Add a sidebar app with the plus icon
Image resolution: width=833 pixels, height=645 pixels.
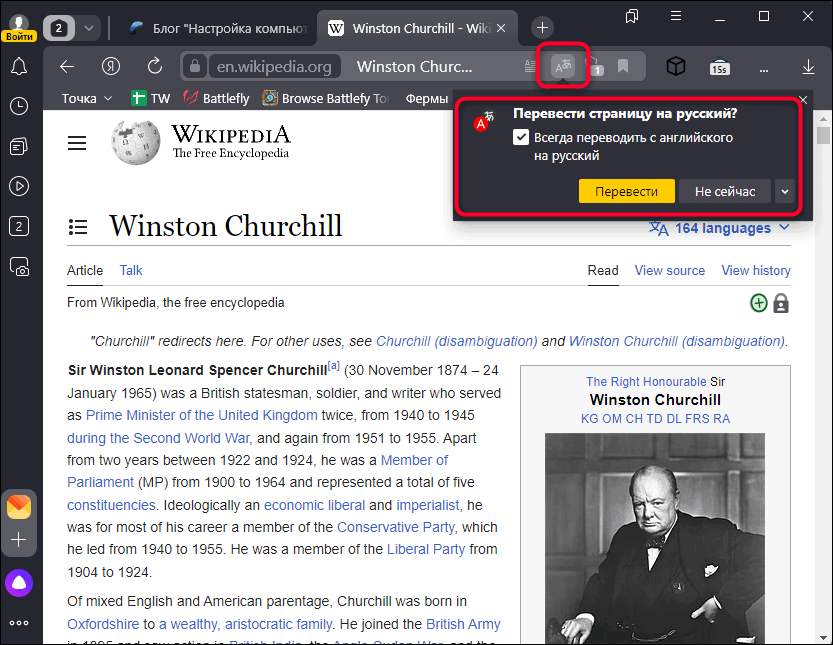click(x=19, y=540)
